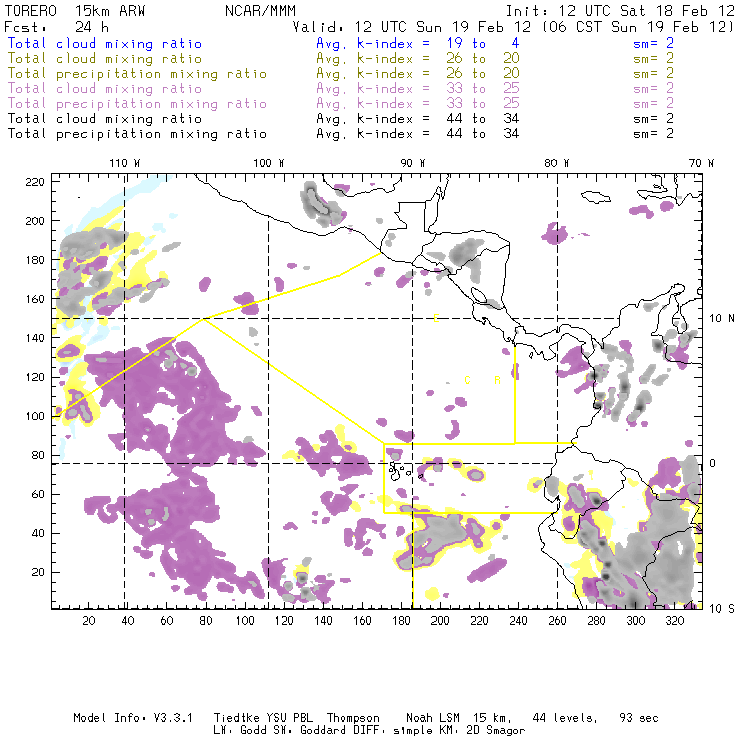Click the "80 W" longitude label
Screen dimensions: 740x740
(x=556, y=163)
